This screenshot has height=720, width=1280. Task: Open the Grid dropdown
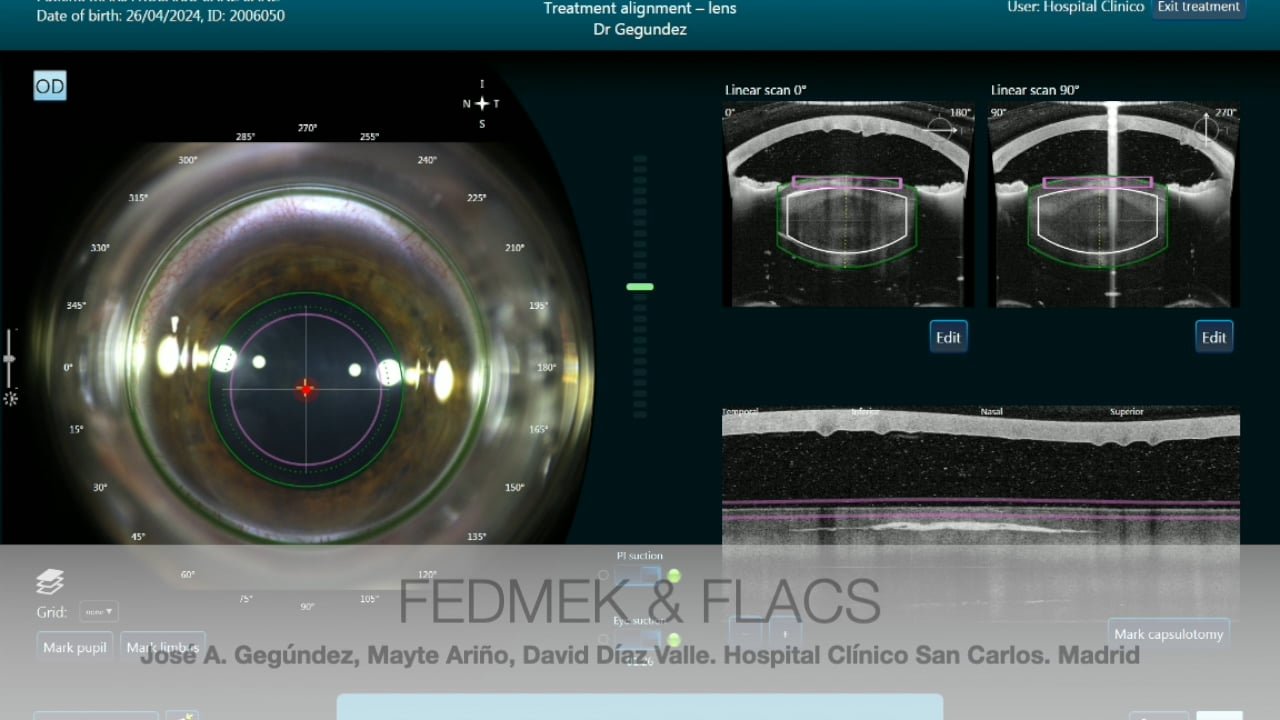98,612
